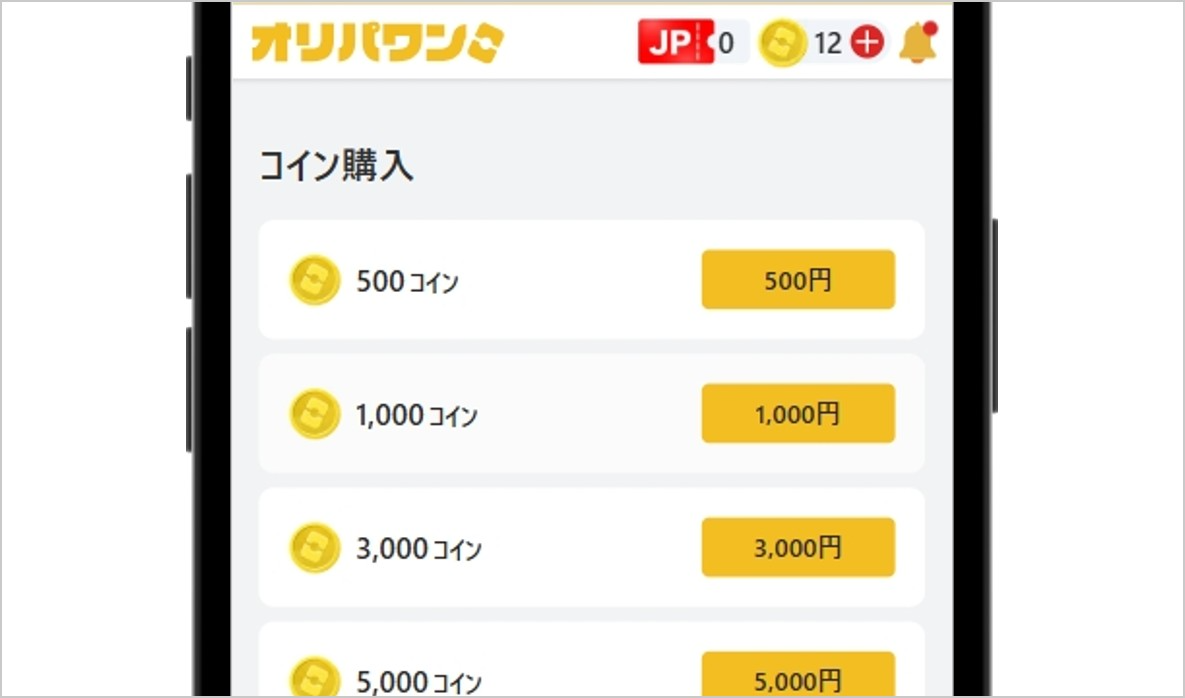
Task: Select the coin icon next to 1,000 コイン
Action: pos(314,413)
